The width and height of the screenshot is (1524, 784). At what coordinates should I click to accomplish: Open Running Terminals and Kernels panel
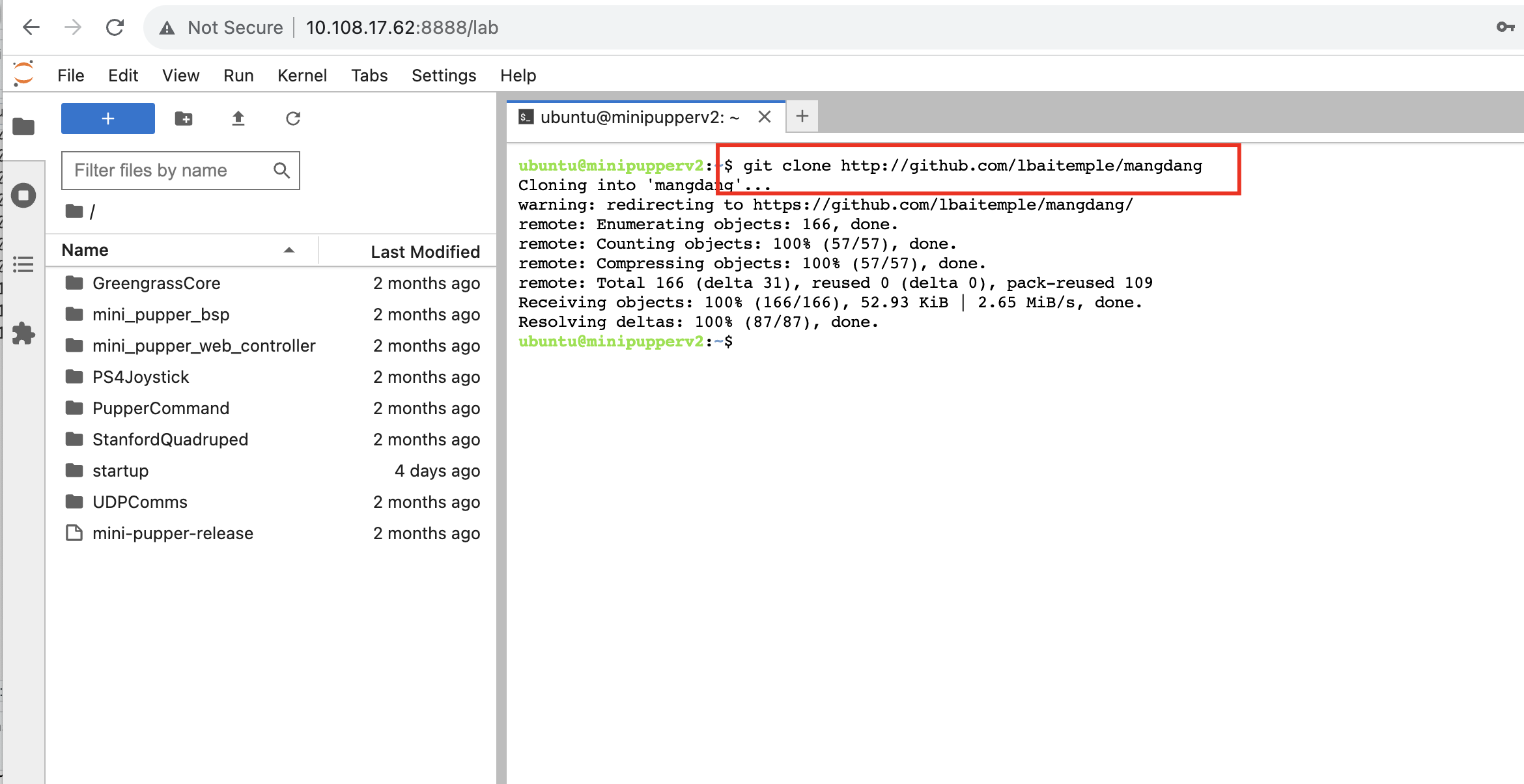[x=23, y=195]
